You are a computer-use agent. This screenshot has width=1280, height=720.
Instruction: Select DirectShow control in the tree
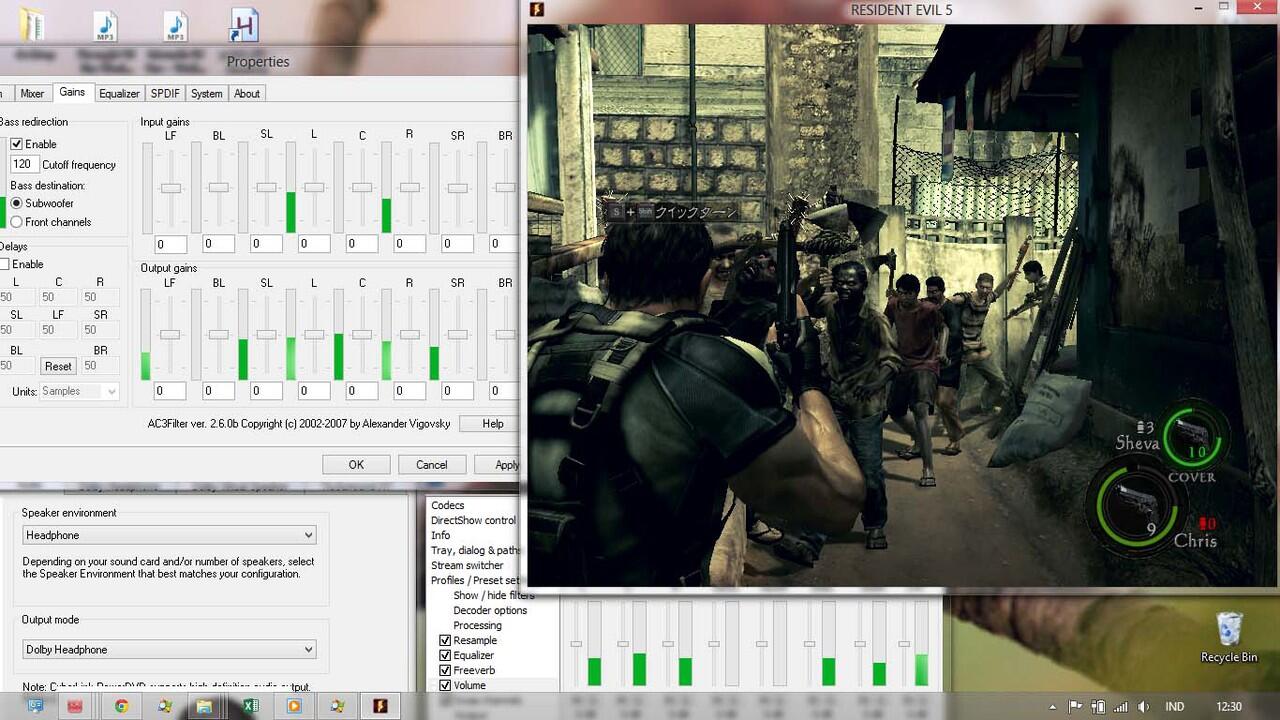tap(474, 520)
